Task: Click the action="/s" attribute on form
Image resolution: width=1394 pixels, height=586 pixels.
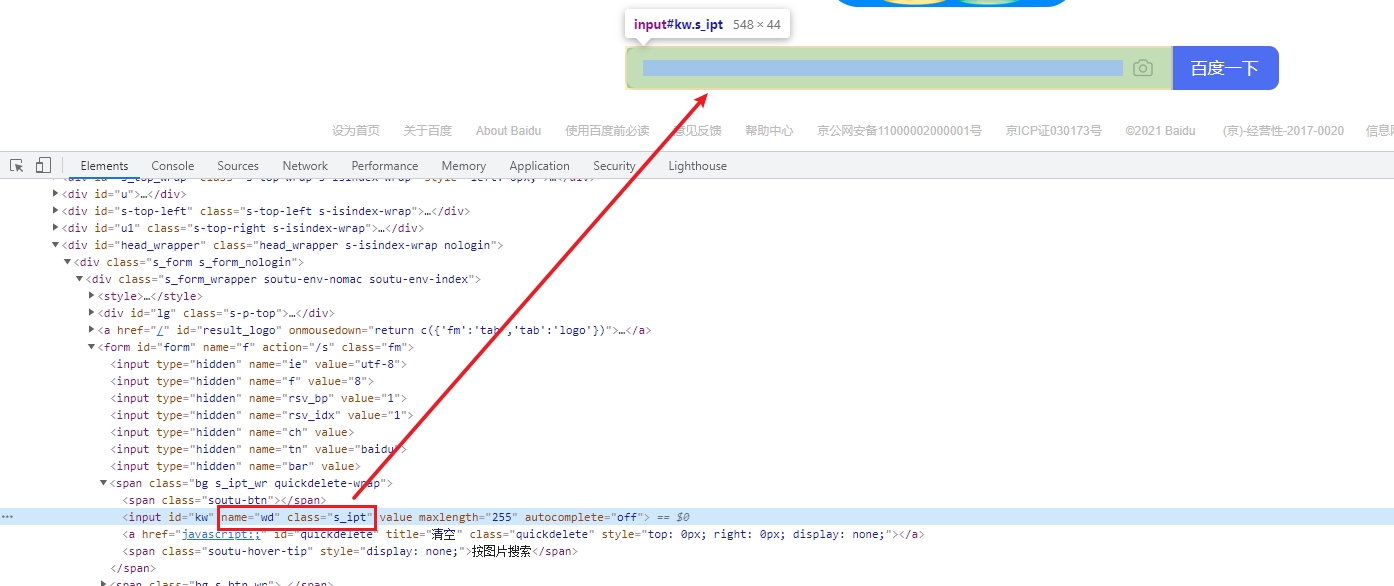Action: (298, 347)
